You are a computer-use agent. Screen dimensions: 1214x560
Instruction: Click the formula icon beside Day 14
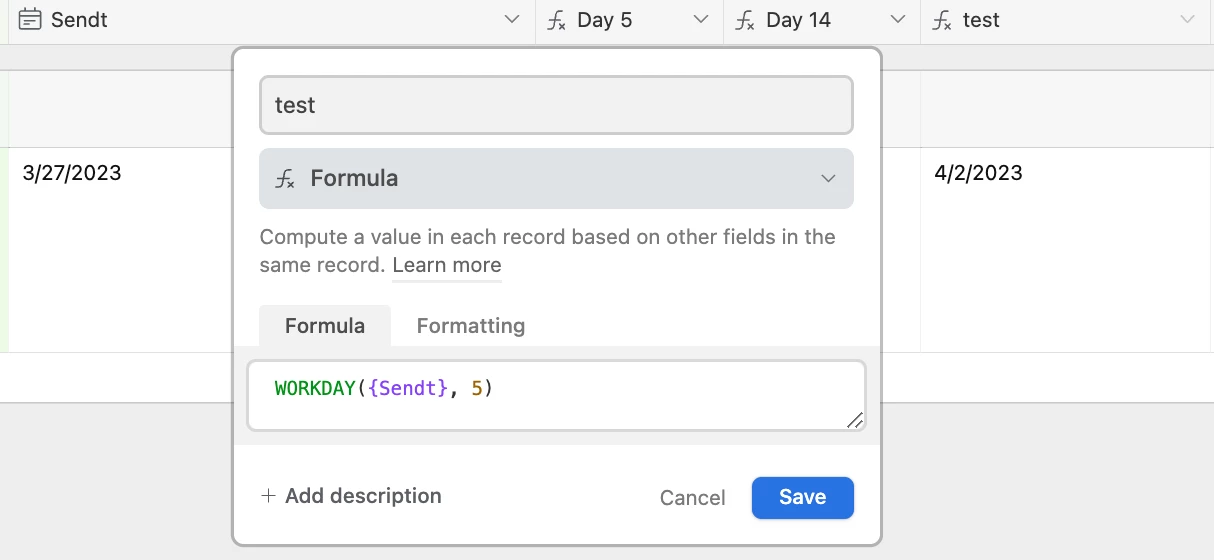[745, 20]
